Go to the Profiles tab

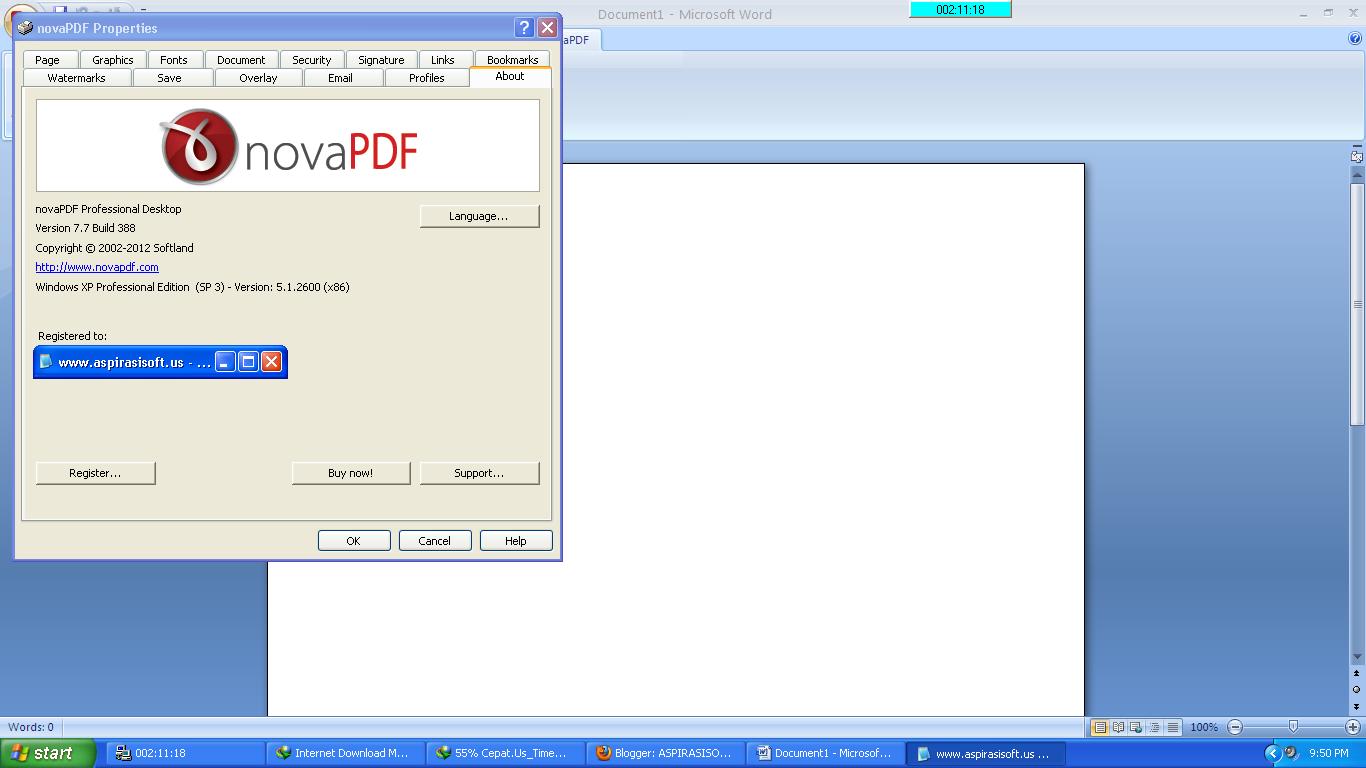coord(427,78)
